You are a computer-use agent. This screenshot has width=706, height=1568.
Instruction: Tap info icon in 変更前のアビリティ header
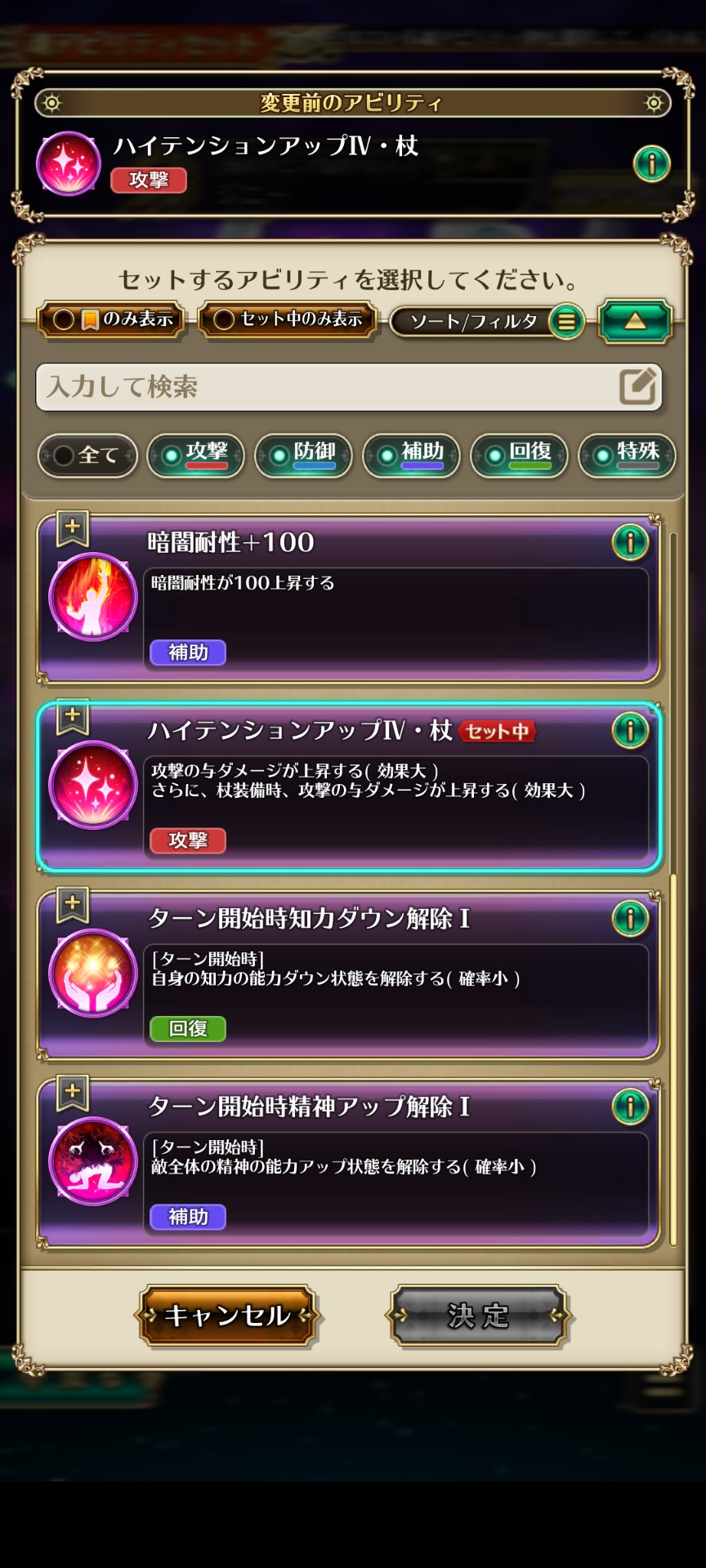coord(651,164)
